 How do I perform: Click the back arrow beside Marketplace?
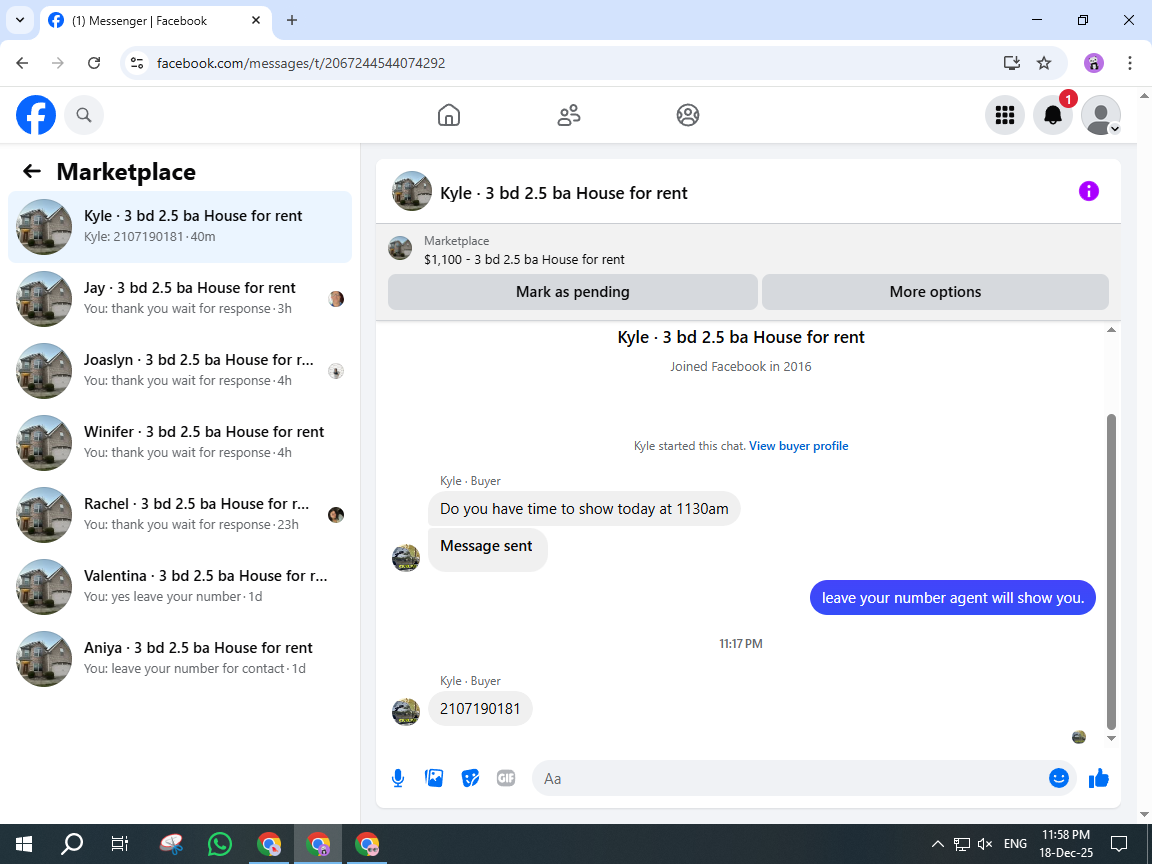coord(32,171)
